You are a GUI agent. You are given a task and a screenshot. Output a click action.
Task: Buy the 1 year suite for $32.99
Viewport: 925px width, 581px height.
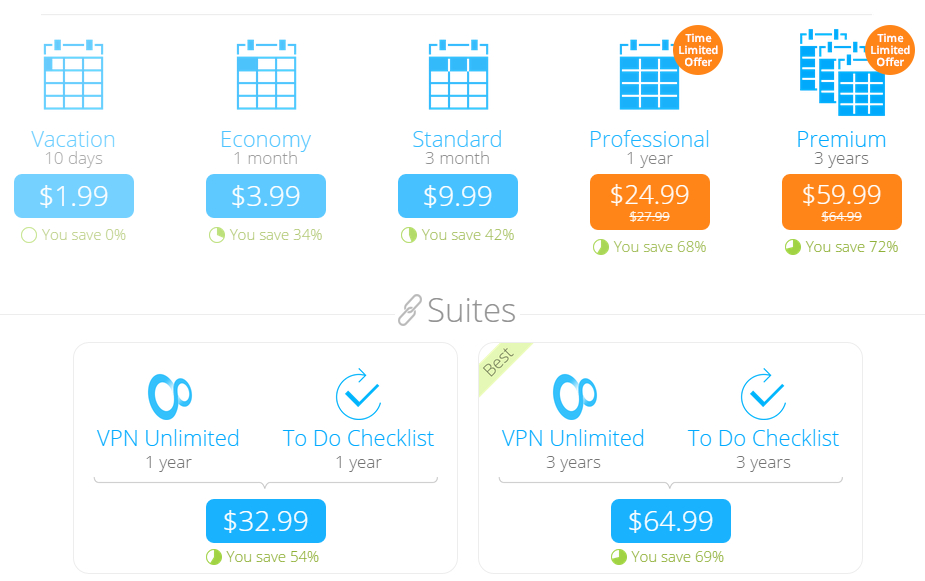point(266,521)
